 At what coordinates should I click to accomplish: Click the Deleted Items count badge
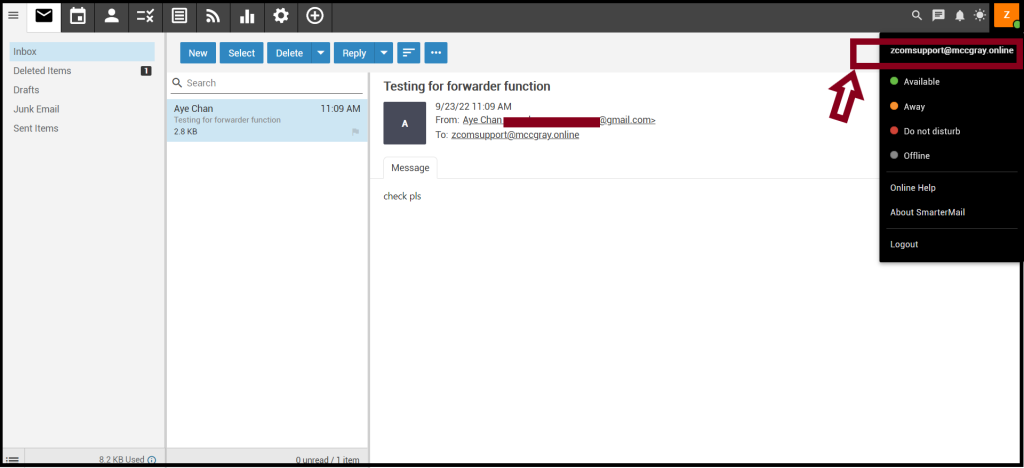pos(146,70)
